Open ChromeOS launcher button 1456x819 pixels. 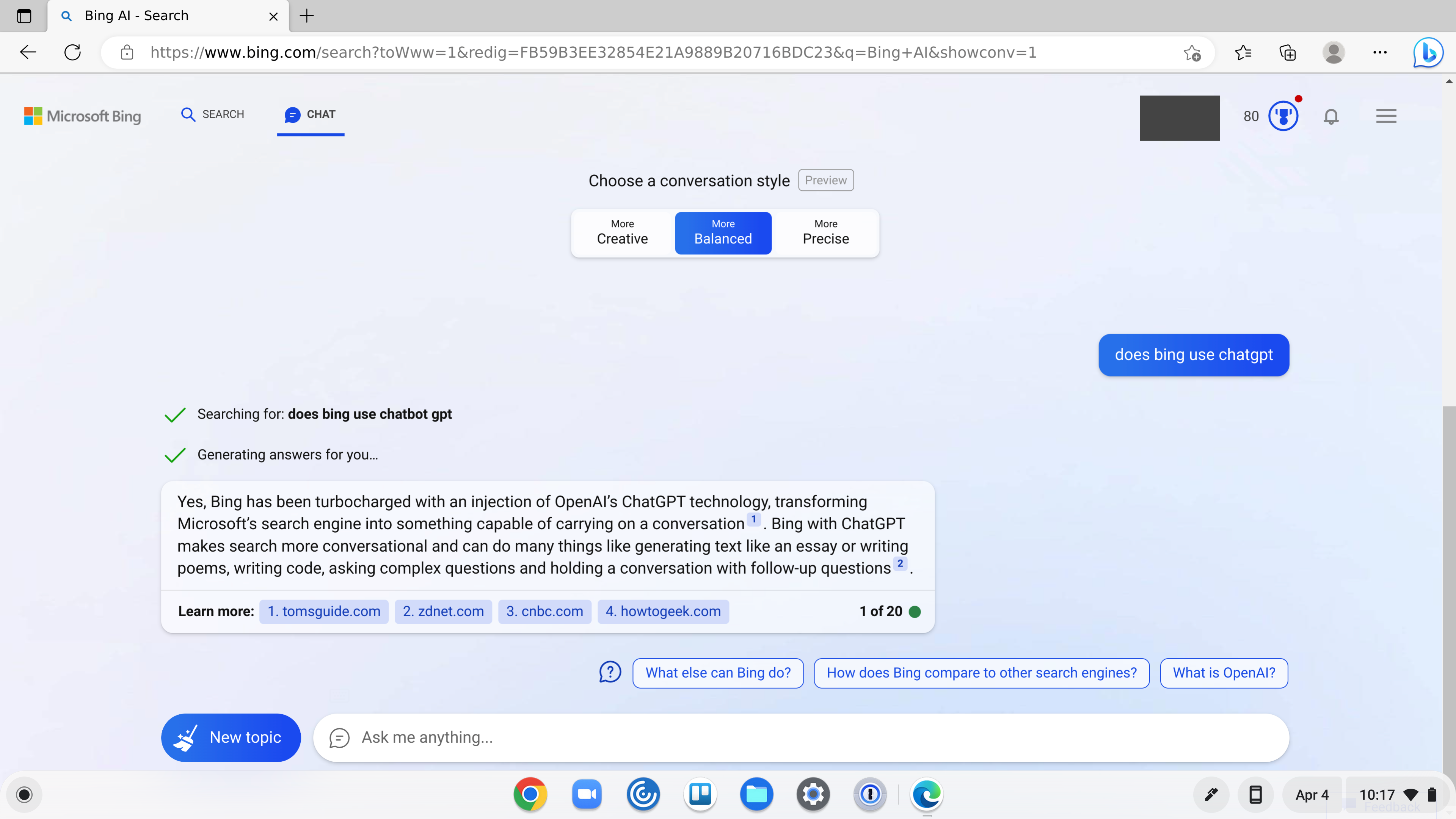[24, 795]
